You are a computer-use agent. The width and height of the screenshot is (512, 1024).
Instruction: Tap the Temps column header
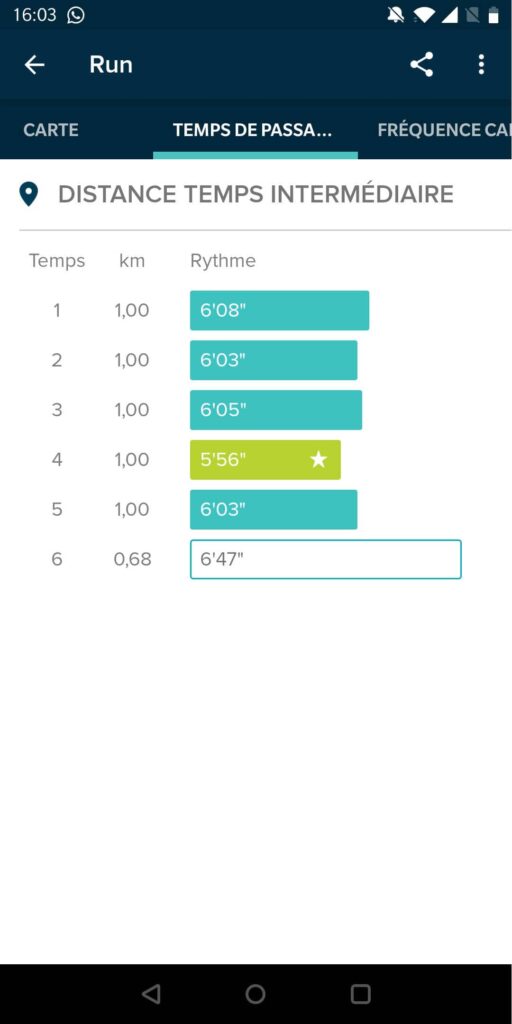(57, 261)
